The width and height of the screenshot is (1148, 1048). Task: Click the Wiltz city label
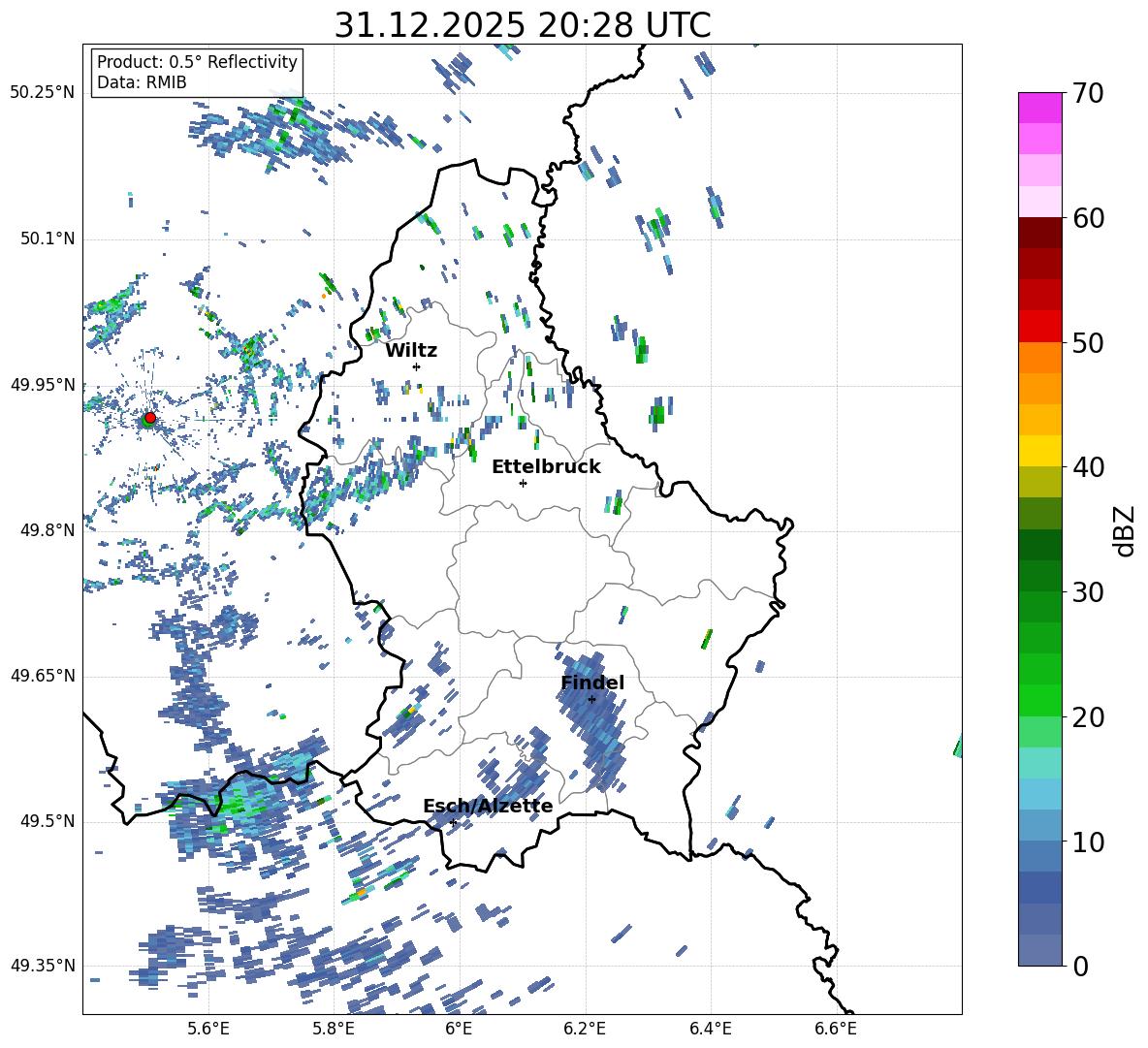[411, 351]
